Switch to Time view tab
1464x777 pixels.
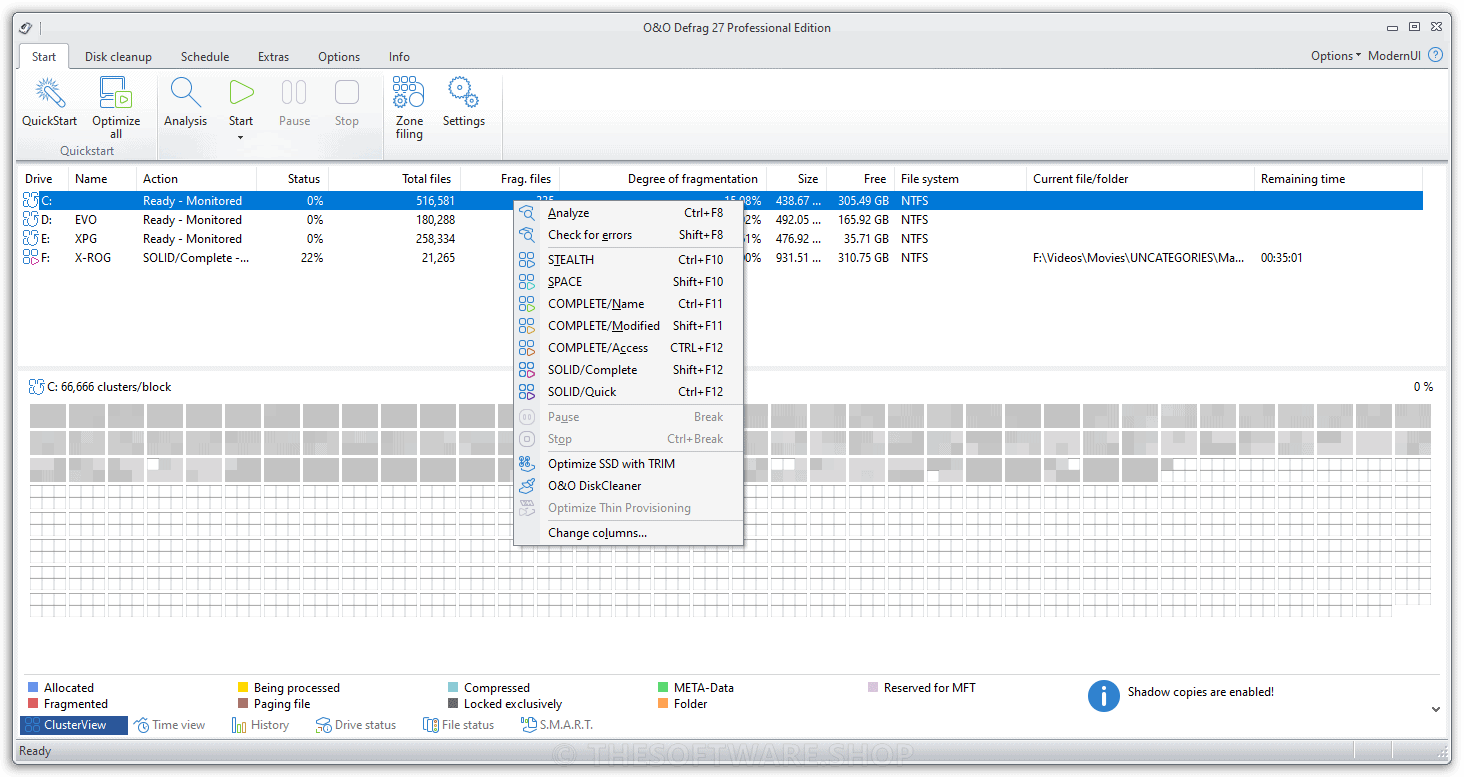pyautogui.click(x=170, y=725)
